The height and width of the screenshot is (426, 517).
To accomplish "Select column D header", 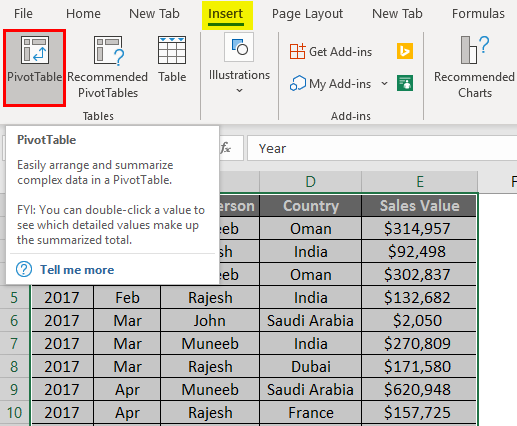I will 310,182.
